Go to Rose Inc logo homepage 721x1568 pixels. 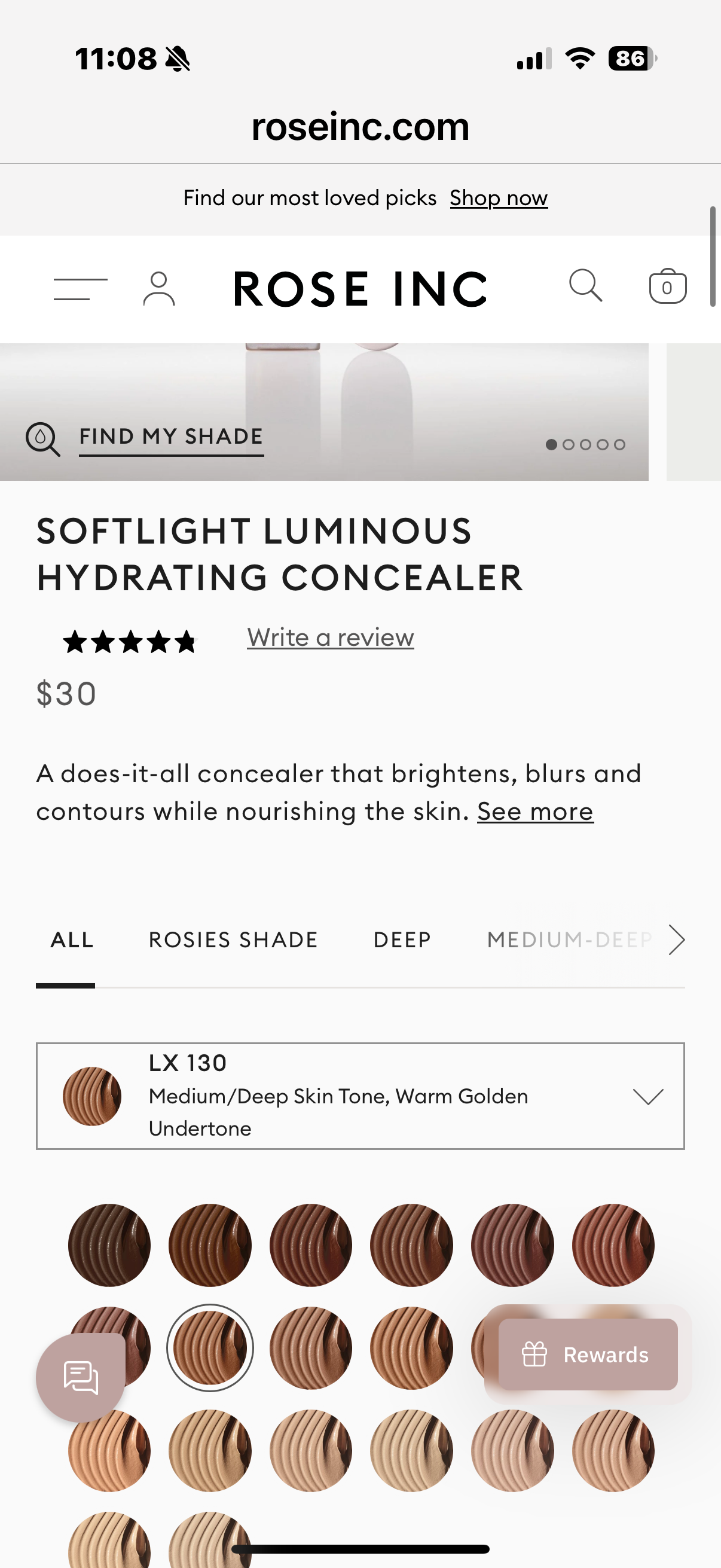coord(360,289)
